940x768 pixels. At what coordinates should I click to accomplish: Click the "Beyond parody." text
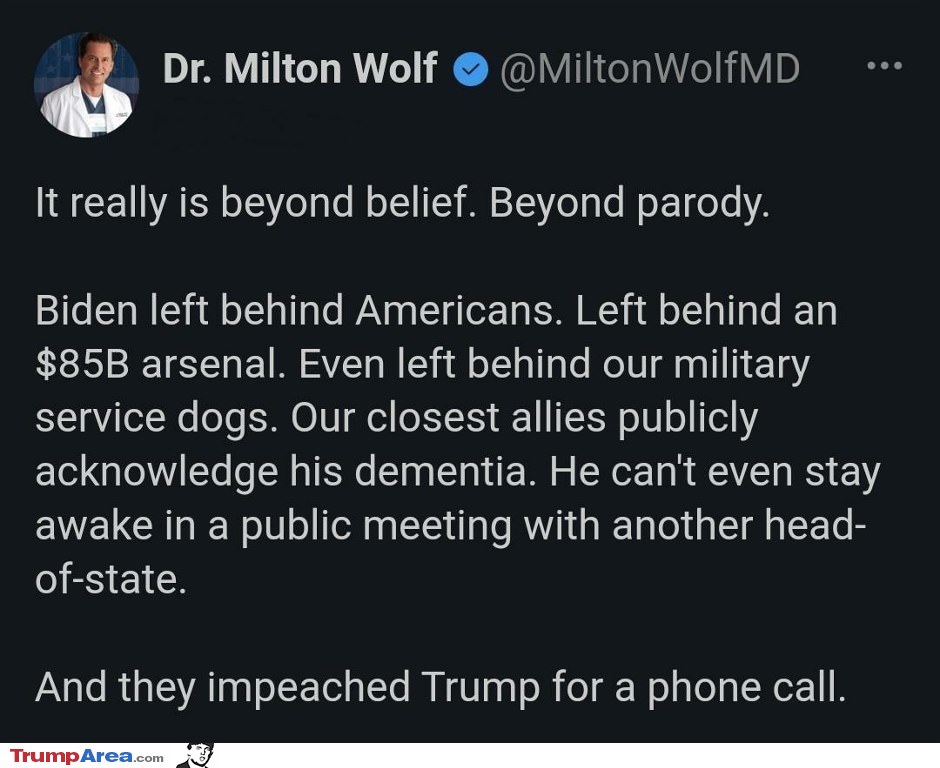click(629, 203)
